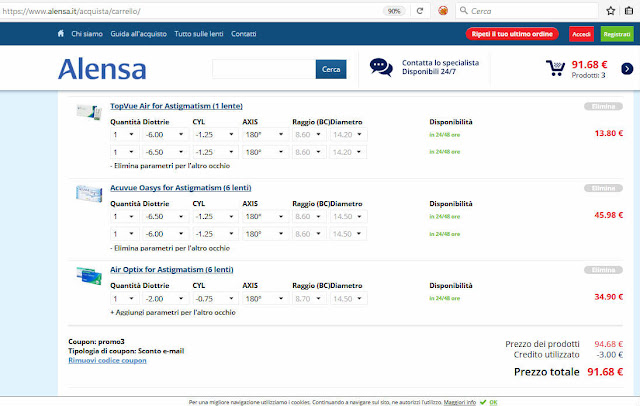Open Maggiori info cookie link
Image resolution: width=640 pixels, height=406 pixels.
(x=460, y=402)
